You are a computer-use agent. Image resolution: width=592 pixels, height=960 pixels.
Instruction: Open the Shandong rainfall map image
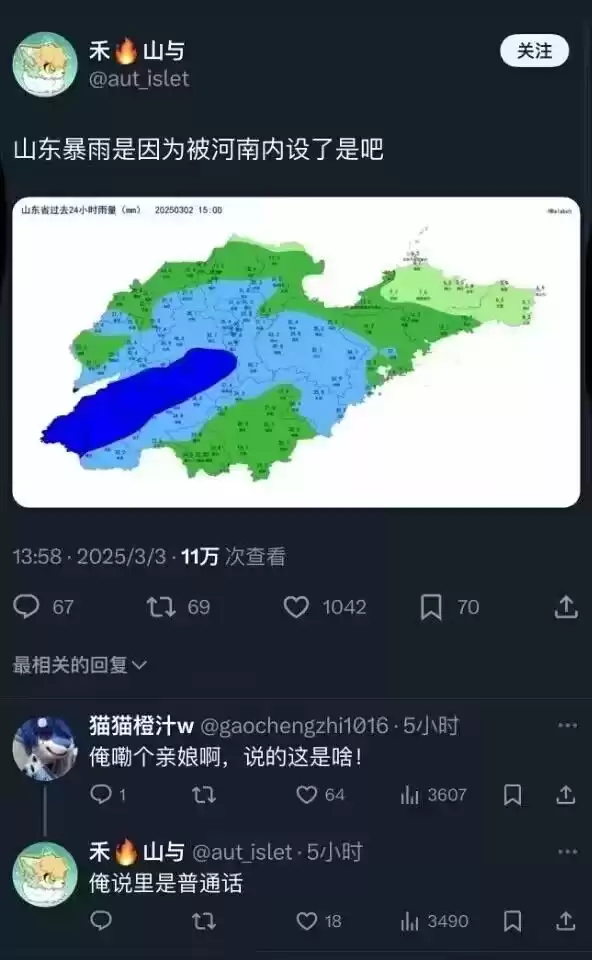[x=296, y=352]
